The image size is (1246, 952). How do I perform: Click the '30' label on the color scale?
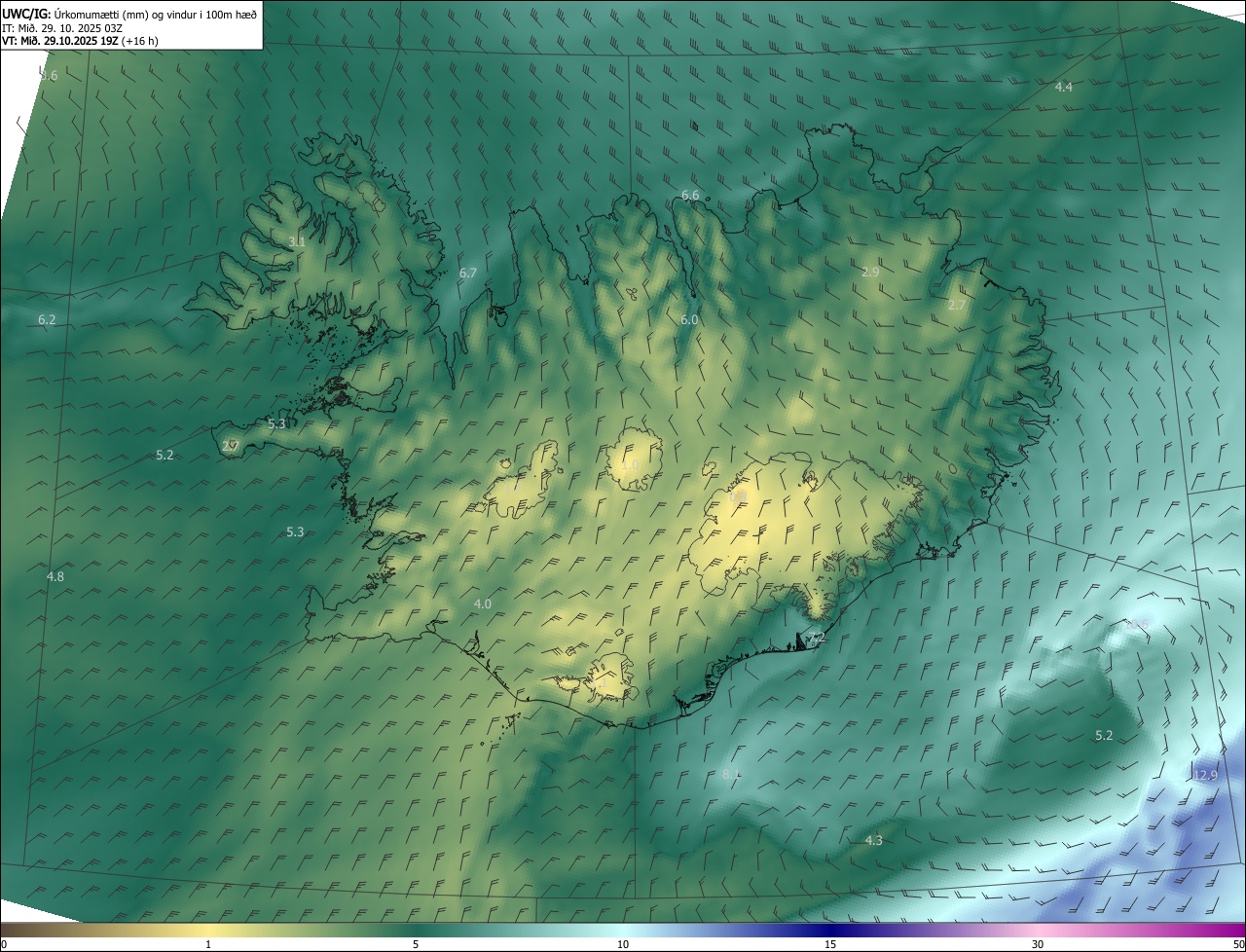pos(1038,945)
